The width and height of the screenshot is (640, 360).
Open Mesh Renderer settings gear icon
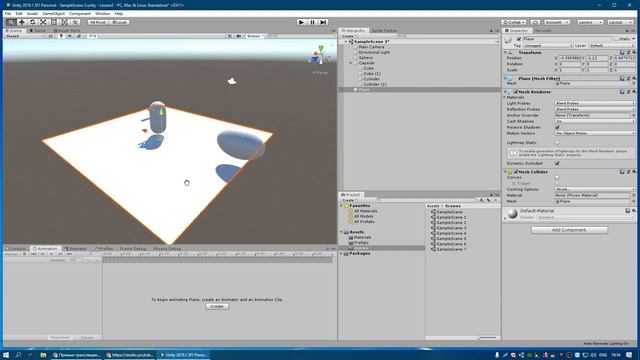point(634,92)
